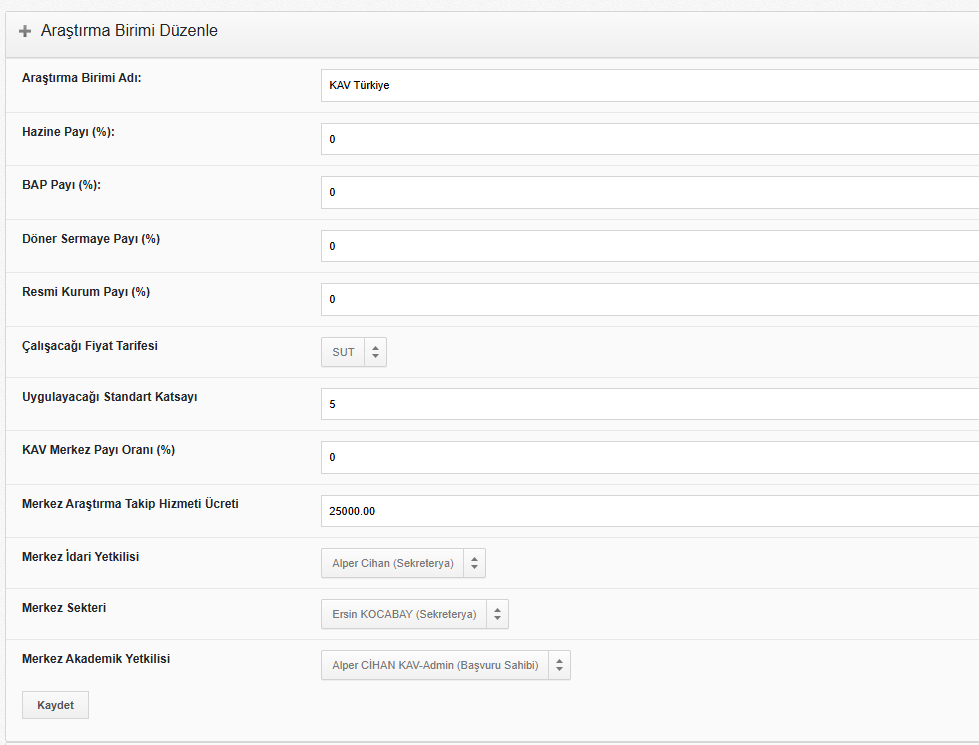Click the KAV Merkez Payı Oranı input
This screenshot has height=745, width=979.
pyautogui.click(x=650, y=458)
